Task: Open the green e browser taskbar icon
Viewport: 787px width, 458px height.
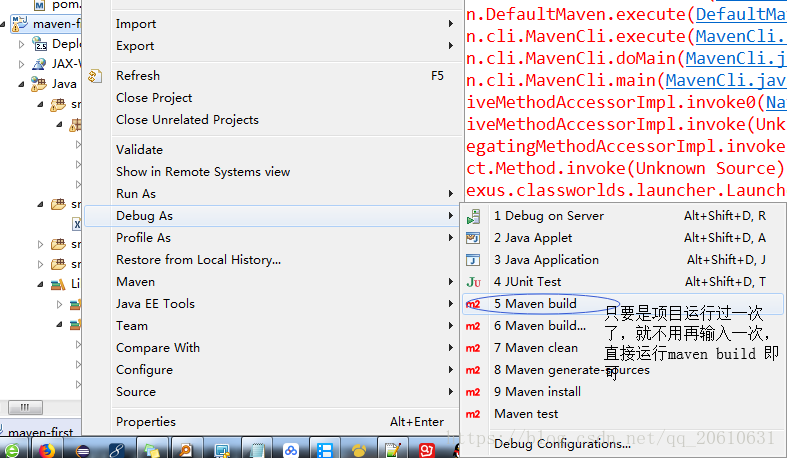Action: 11,450
